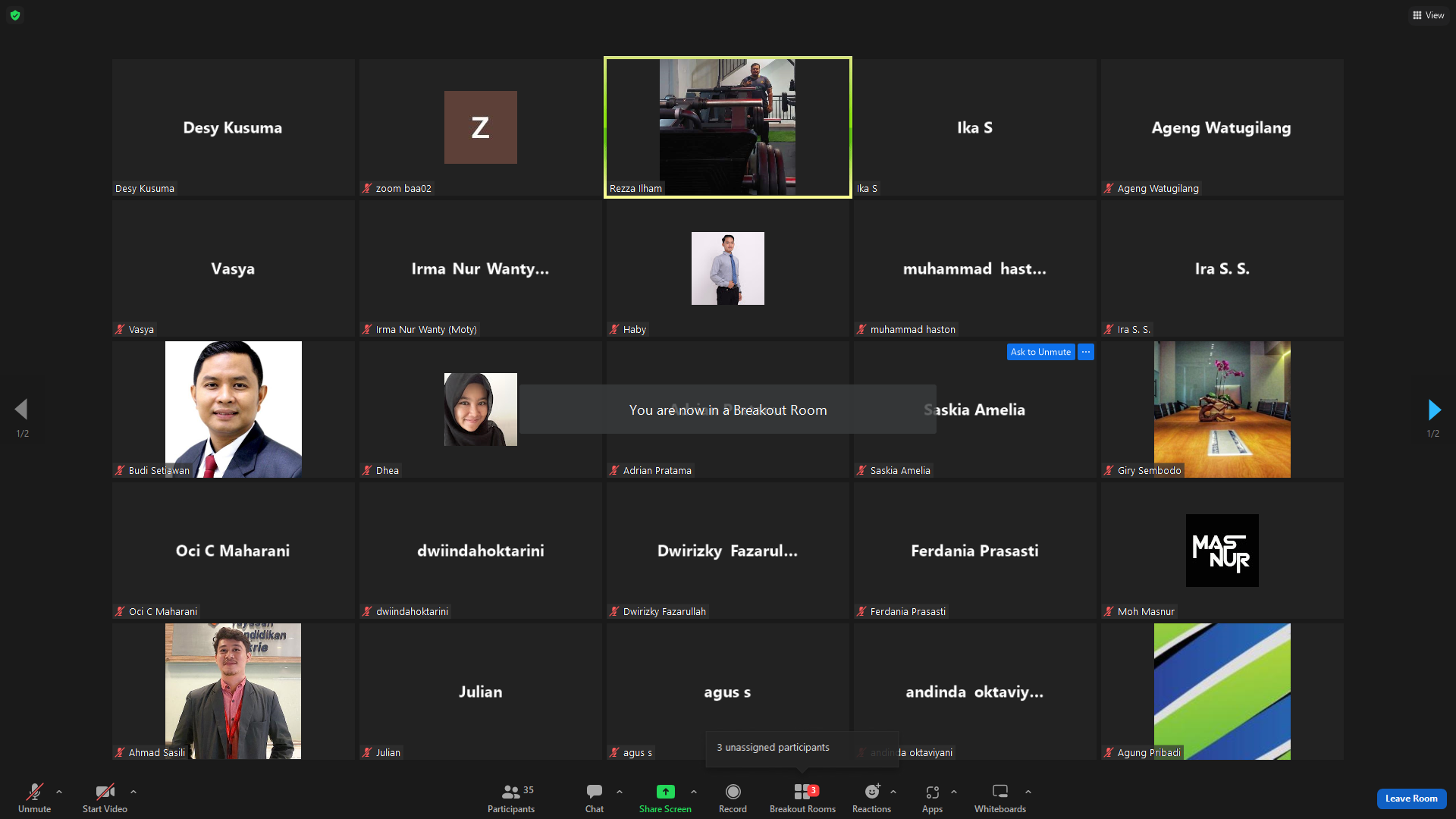Select the Oci C Maharani tile

pos(234,551)
